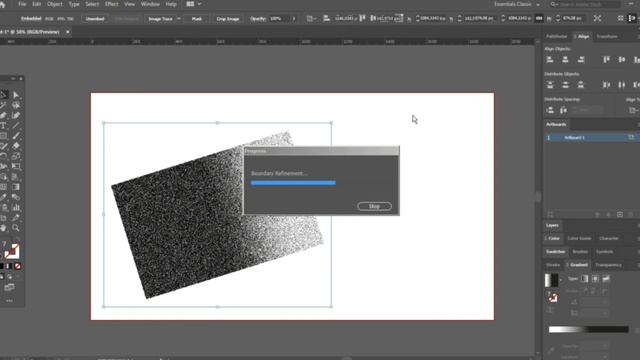Set fill mode to None
Image resolution: width=640 pixels, height=360 pixels.
point(18,266)
